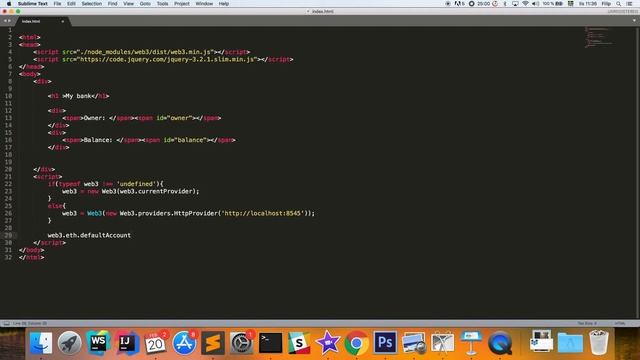The width and height of the screenshot is (640, 360).
Task: Open the Window menu
Action: tap(204, 4)
